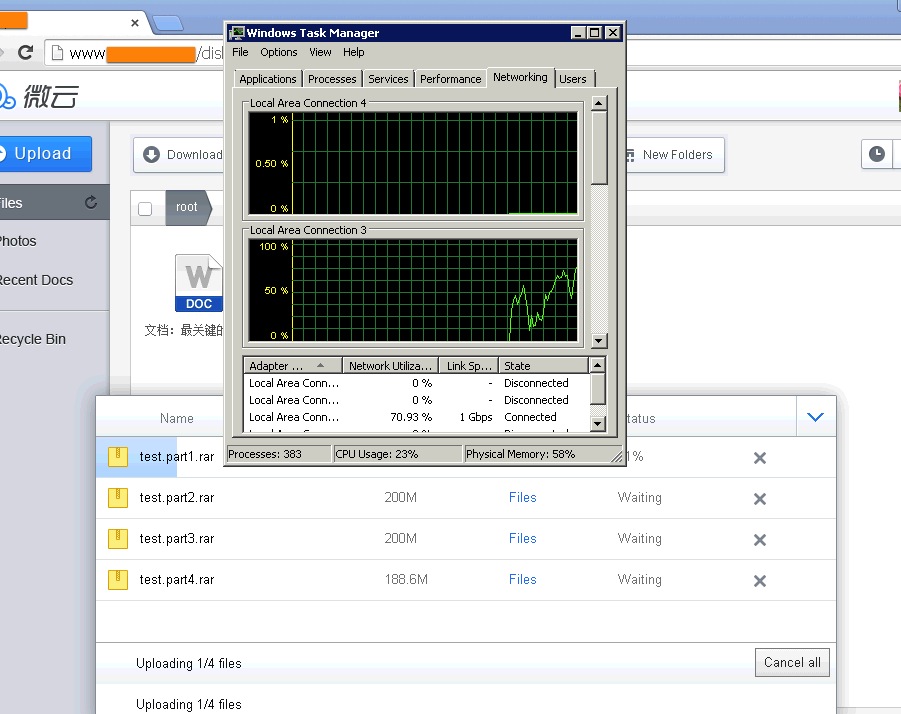Click the test.part2.rar archive icon
Screen dimensions: 901x714
coord(118,498)
